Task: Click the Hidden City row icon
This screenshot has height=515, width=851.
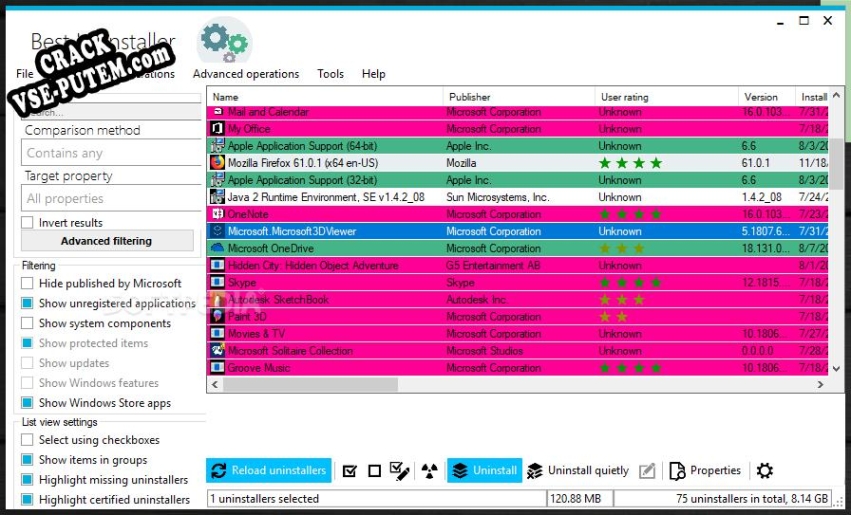Action: coord(217,265)
